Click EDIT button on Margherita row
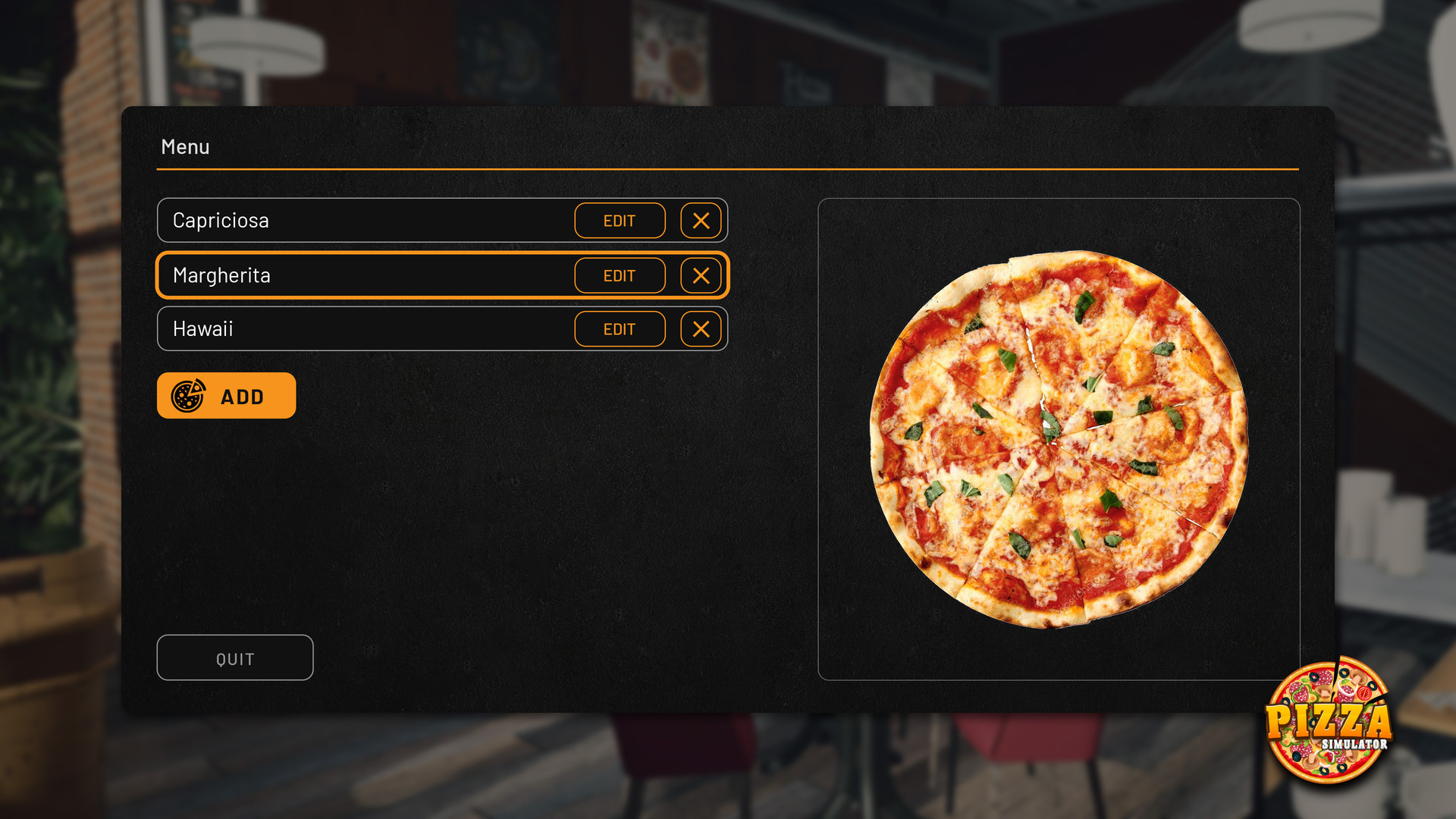Screen dimensions: 1456x819 (x=619, y=275)
